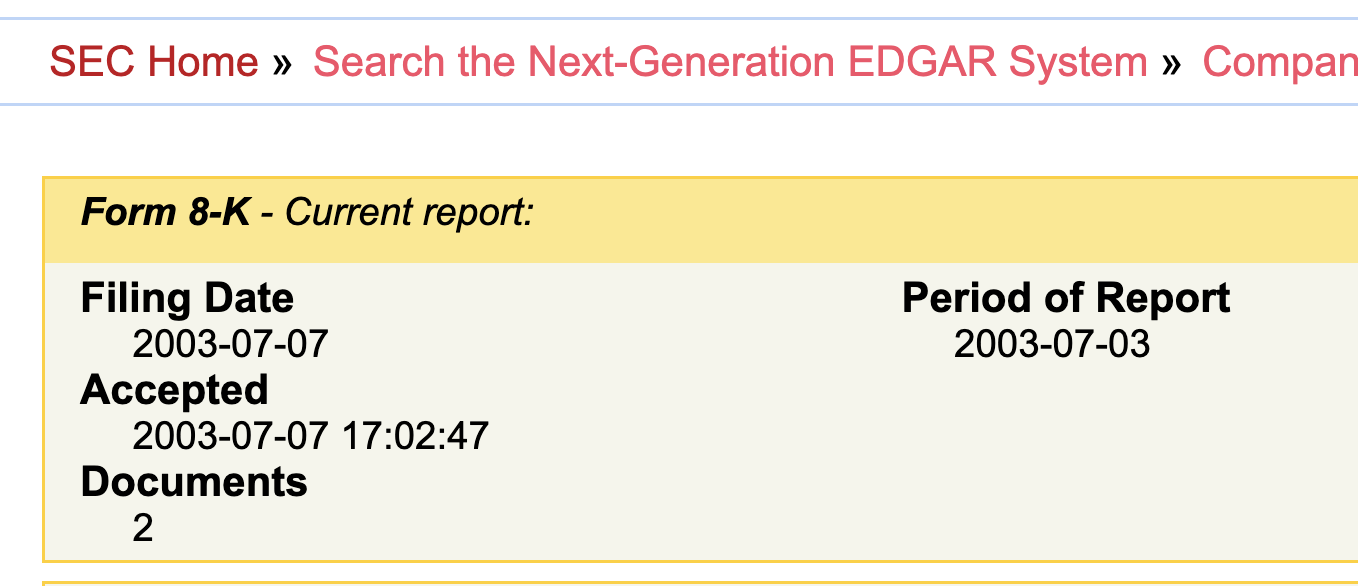
Task: Select the accepted timestamp 2003-07-07 17:02:47
Action: coord(310,436)
